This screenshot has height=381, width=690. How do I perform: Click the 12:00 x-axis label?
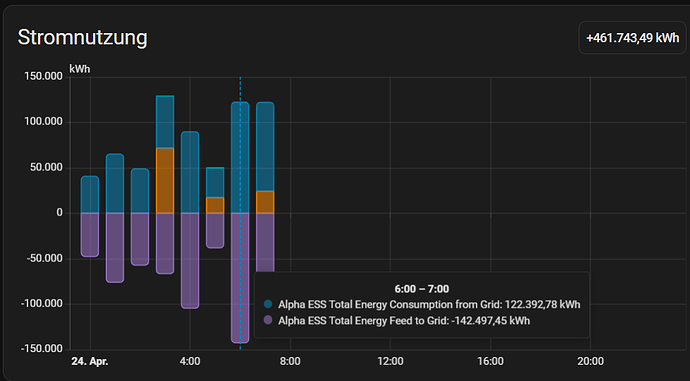(x=390, y=362)
